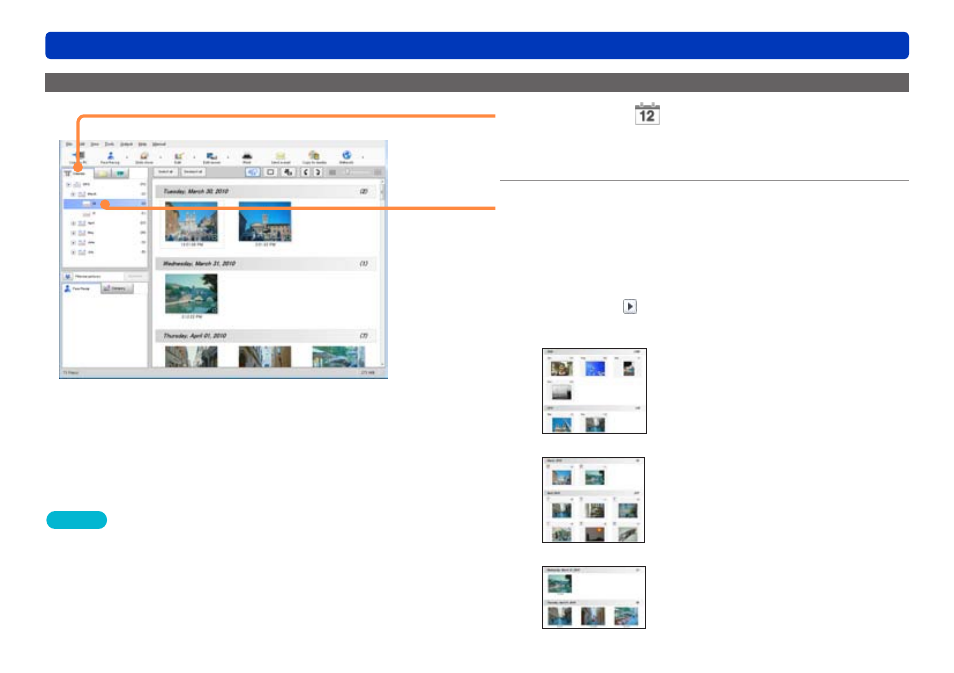Open the Edit movie toolbar icon
The width and height of the screenshot is (954, 673).
point(211,158)
